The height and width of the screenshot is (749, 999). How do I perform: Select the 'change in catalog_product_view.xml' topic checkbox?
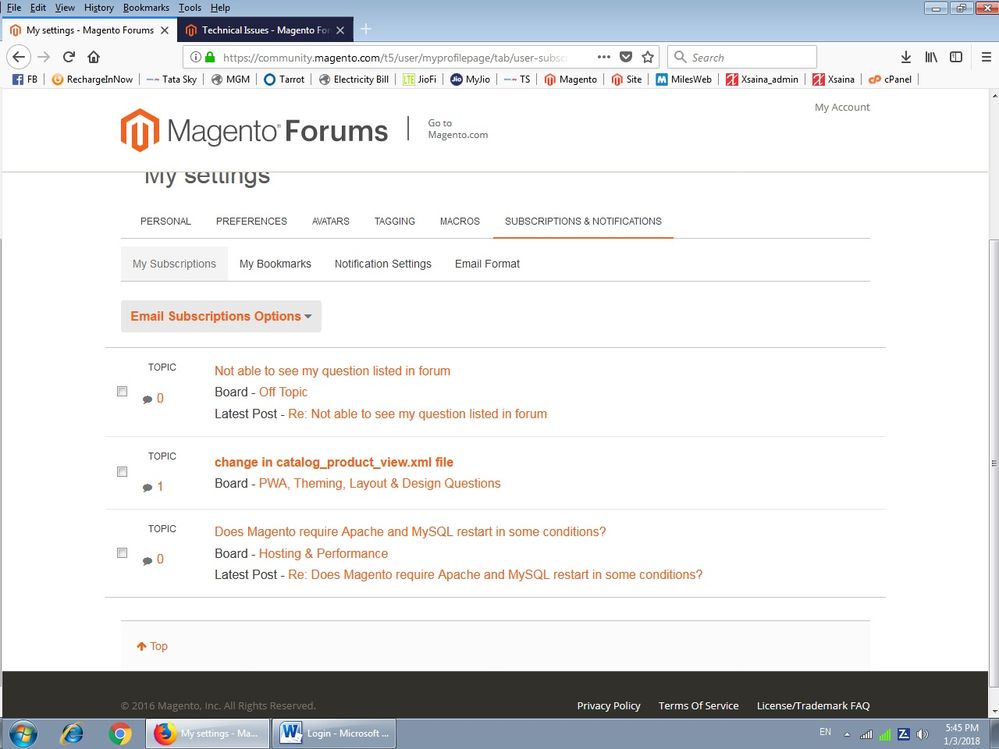122,471
